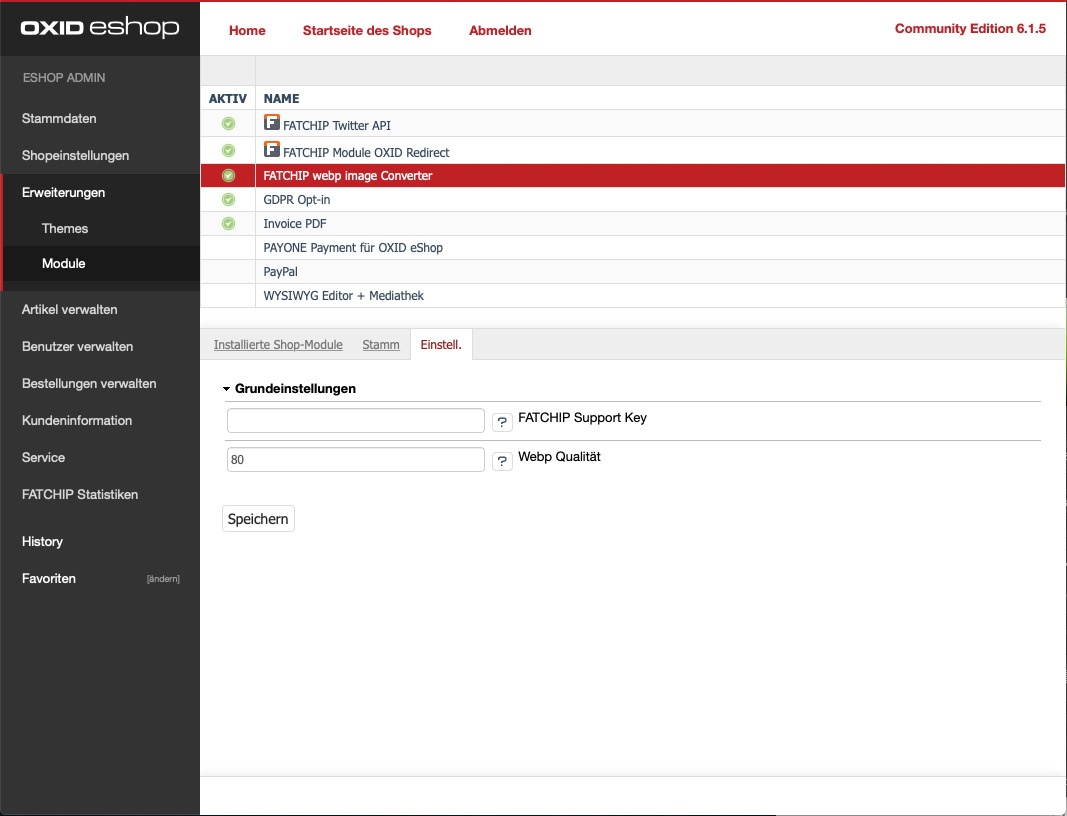Image resolution: width=1067 pixels, height=816 pixels.
Task: Open the Stamm tab
Action: click(381, 344)
